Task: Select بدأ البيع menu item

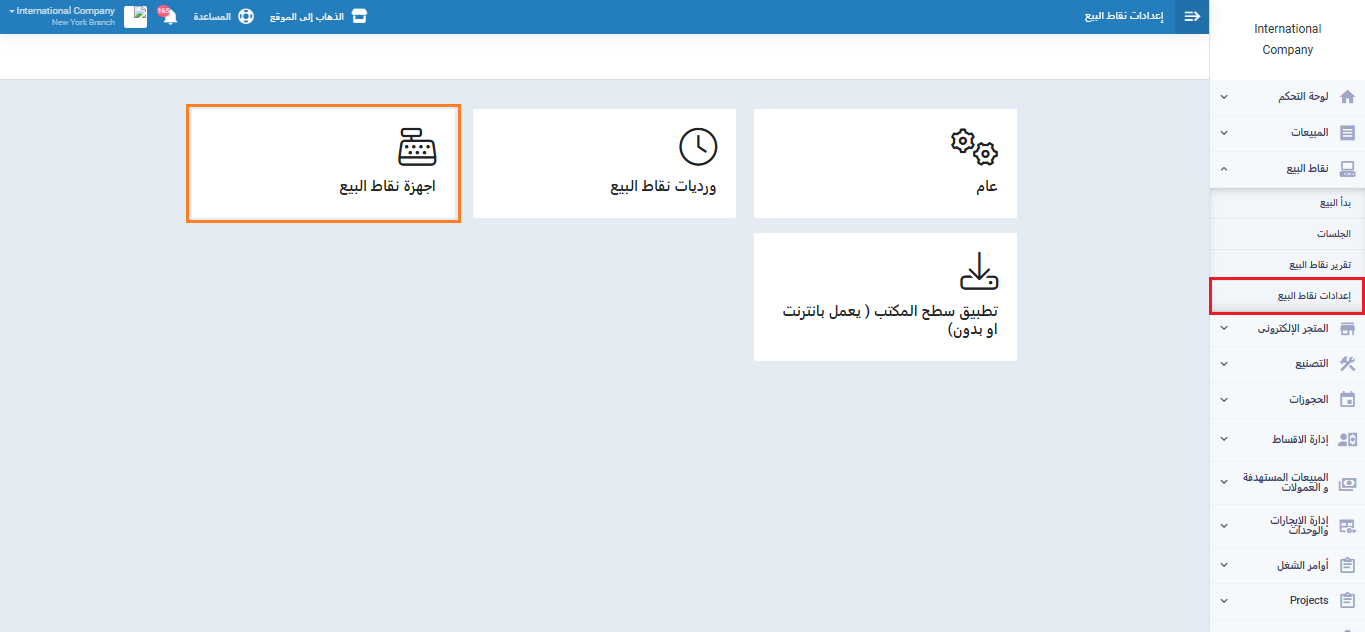Action: (x=1335, y=203)
